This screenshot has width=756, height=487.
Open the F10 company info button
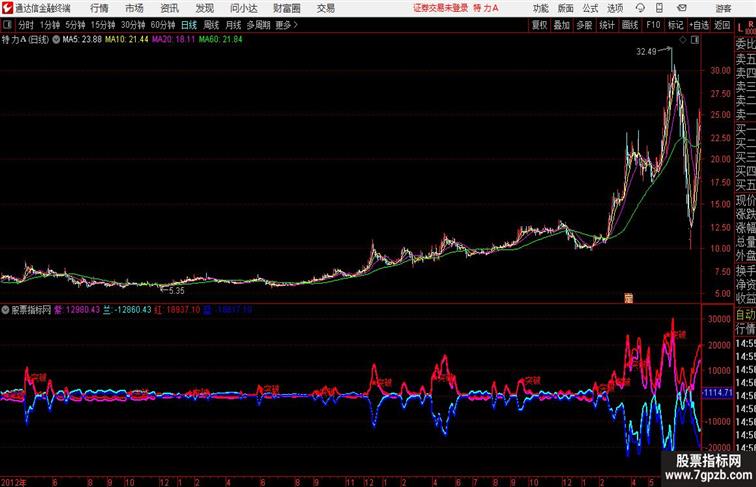pyautogui.click(x=653, y=25)
